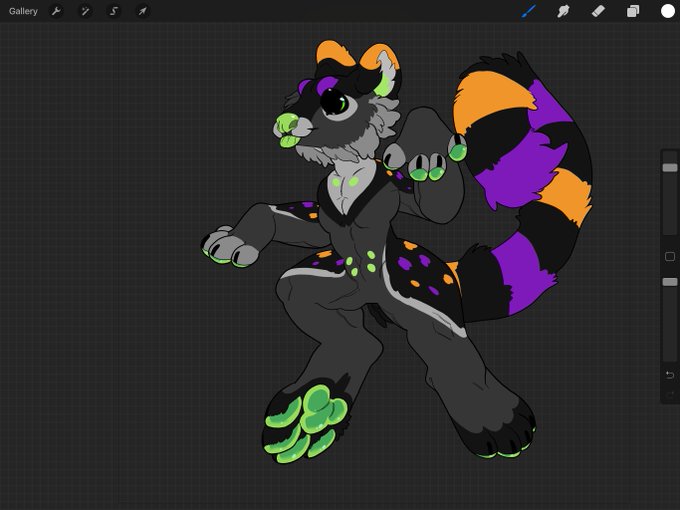Click the brush size slider handle
The image size is (680, 510).
pos(670,168)
